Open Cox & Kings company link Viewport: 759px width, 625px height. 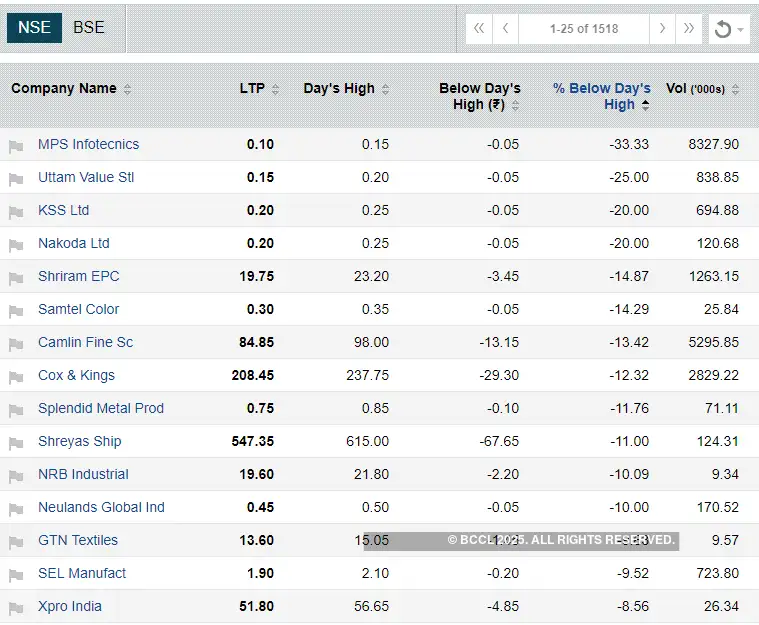76,375
